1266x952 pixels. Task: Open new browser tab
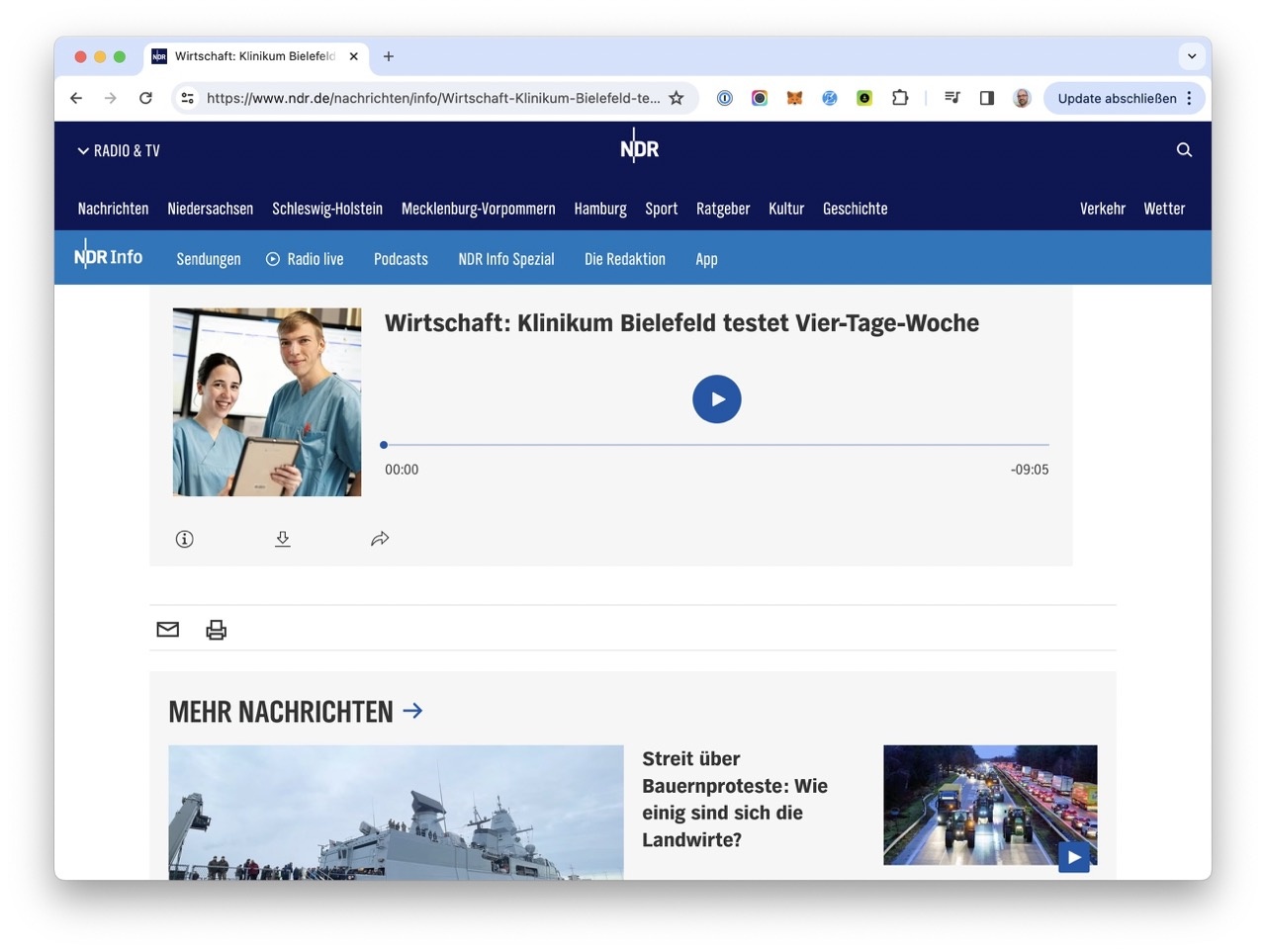click(389, 56)
